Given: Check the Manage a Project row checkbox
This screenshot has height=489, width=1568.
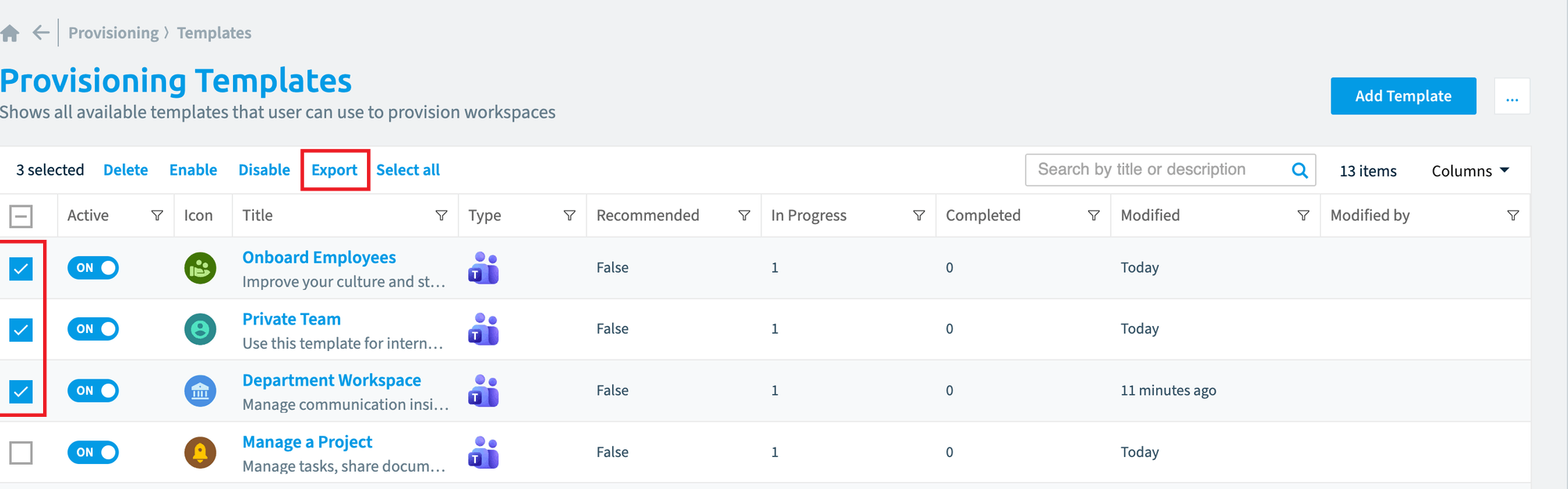Looking at the screenshot, I should coord(21,453).
